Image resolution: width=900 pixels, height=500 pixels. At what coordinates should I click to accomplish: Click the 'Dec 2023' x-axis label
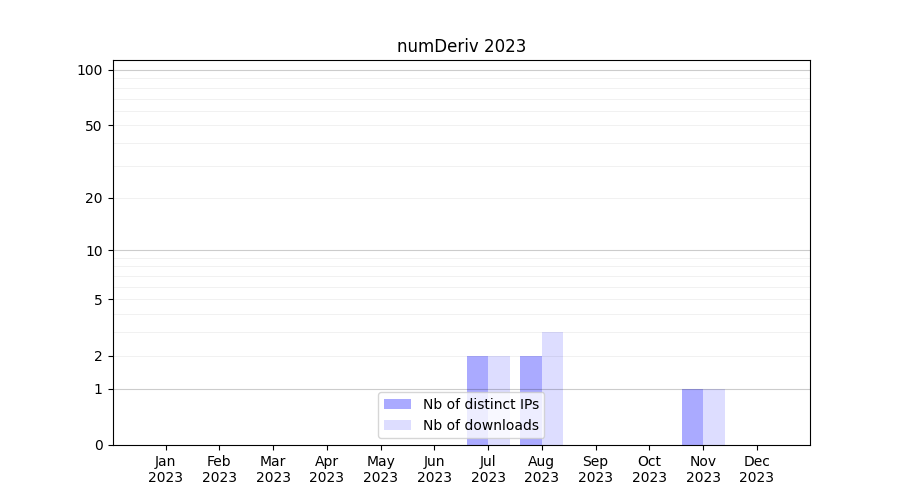(x=757, y=469)
